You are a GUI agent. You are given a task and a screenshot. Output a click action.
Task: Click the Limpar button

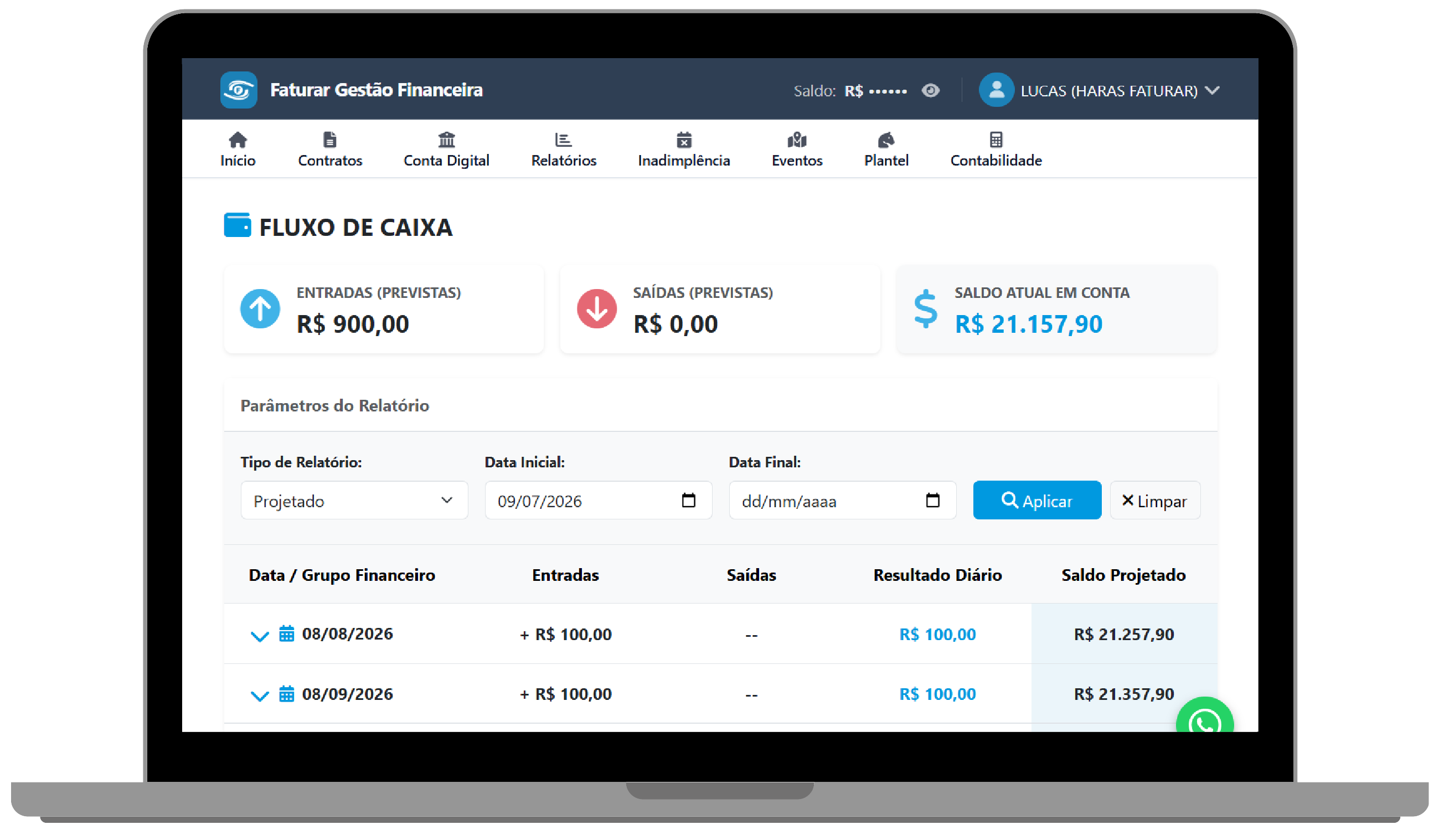pos(1154,501)
